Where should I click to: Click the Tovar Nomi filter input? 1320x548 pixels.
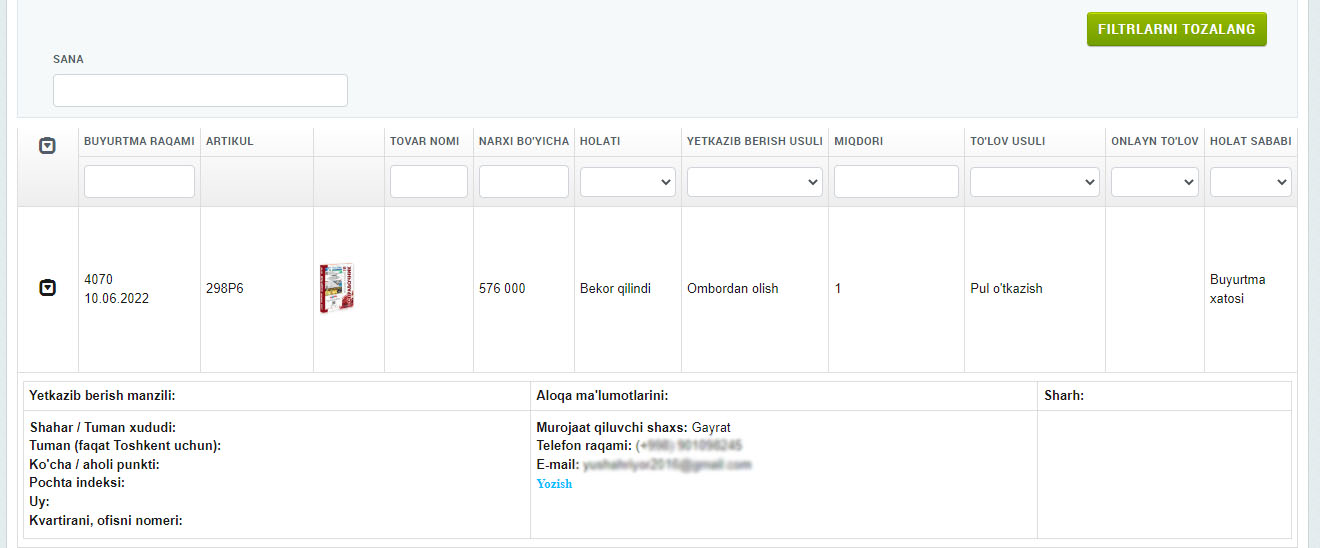(428, 182)
